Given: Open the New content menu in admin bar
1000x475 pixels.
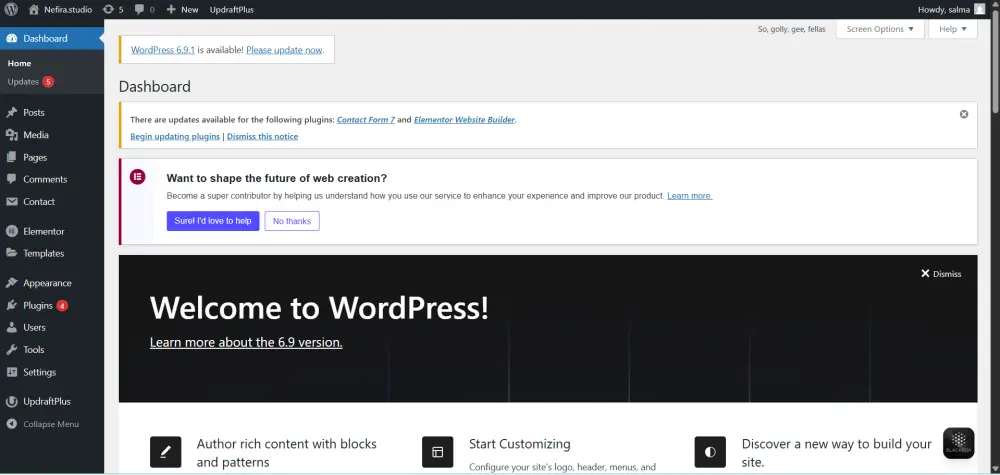Looking at the screenshot, I should click(182, 10).
